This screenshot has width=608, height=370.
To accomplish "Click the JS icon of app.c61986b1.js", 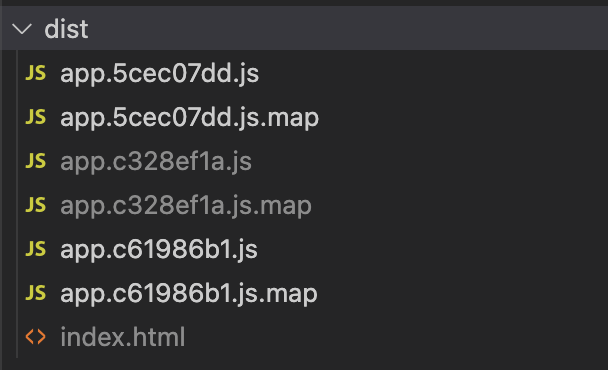I will pyautogui.click(x=36, y=249).
